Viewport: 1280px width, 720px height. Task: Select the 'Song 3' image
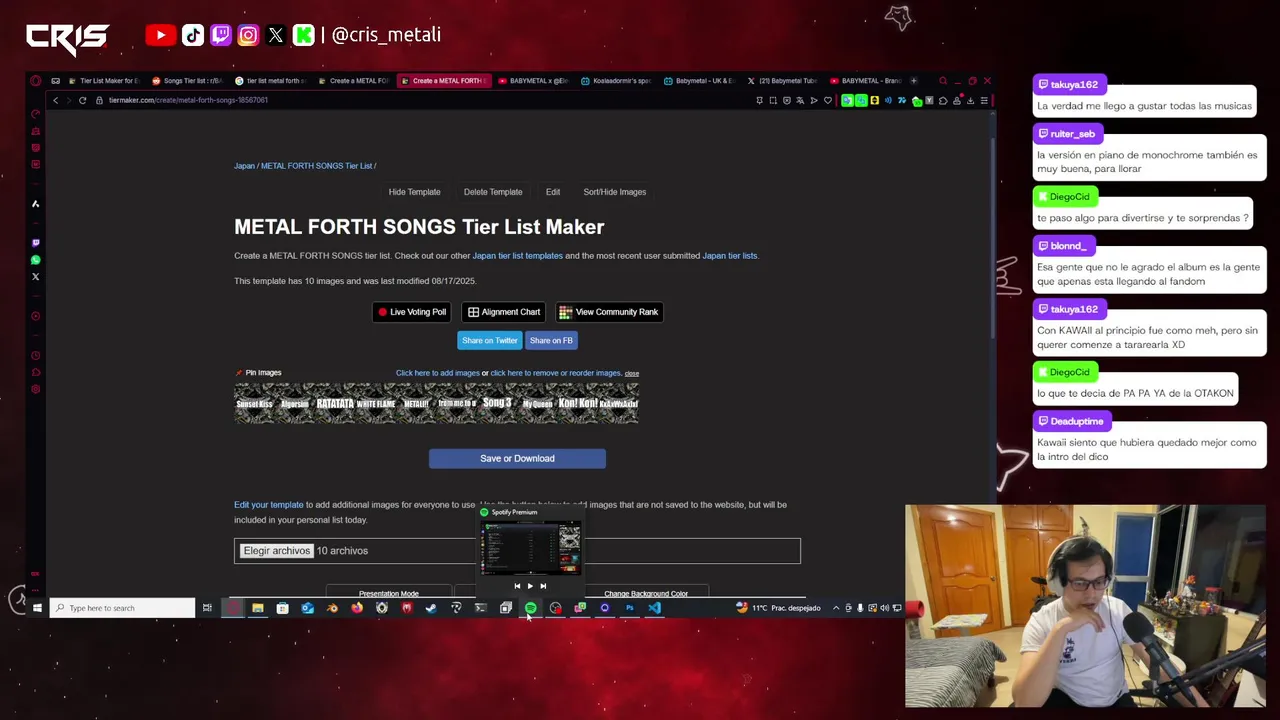pyautogui.click(x=497, y=404)
